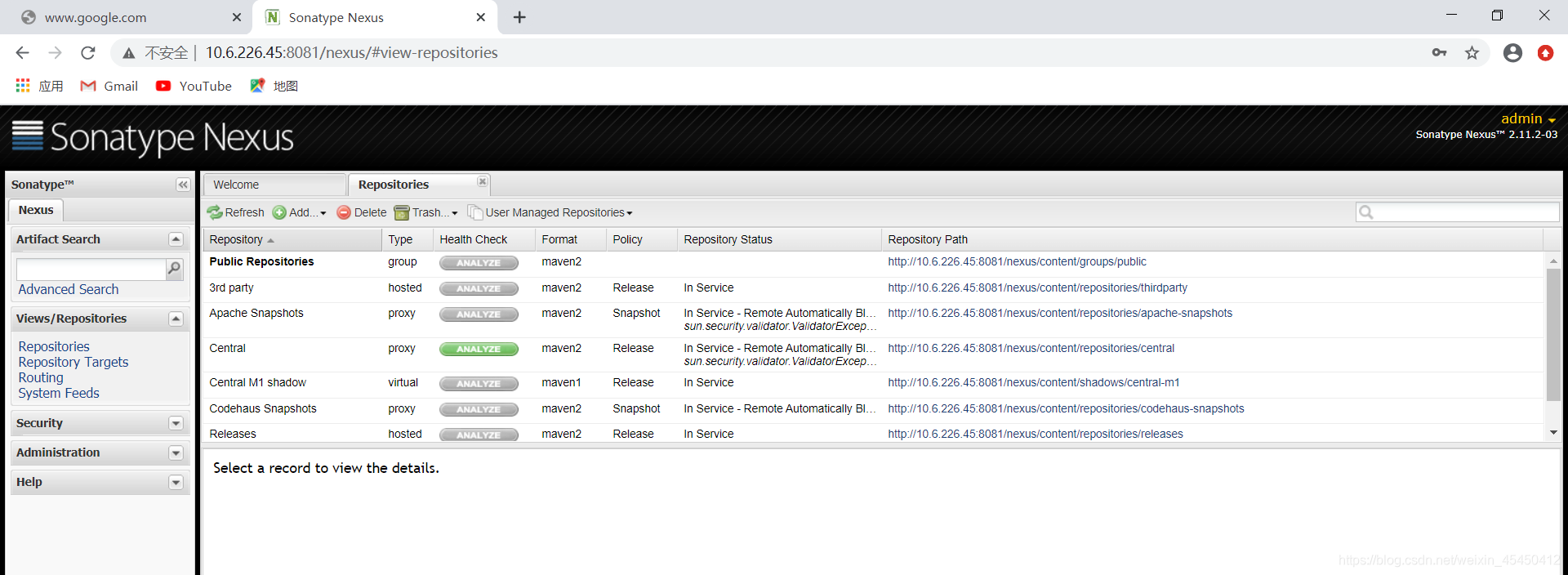Open the Trash dropdown
This screenshot has height=575, width=1568.
pos(425,212)
